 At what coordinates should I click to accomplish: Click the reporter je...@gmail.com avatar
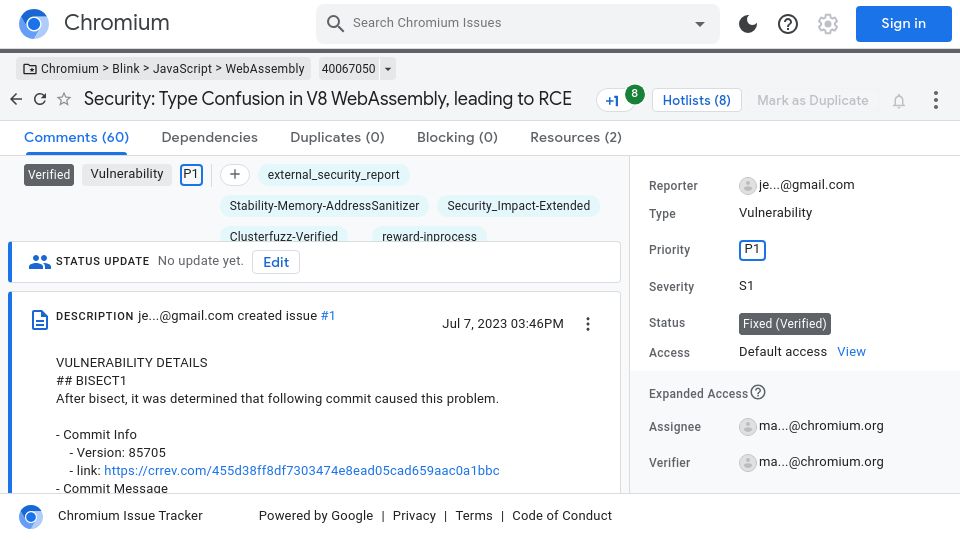[x=747, y=186]
